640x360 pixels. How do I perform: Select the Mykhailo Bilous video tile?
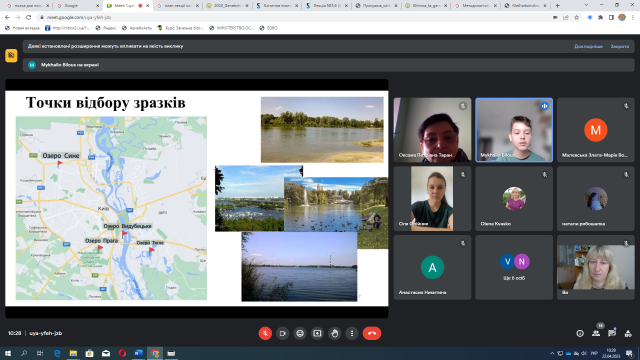pos(514,130)
